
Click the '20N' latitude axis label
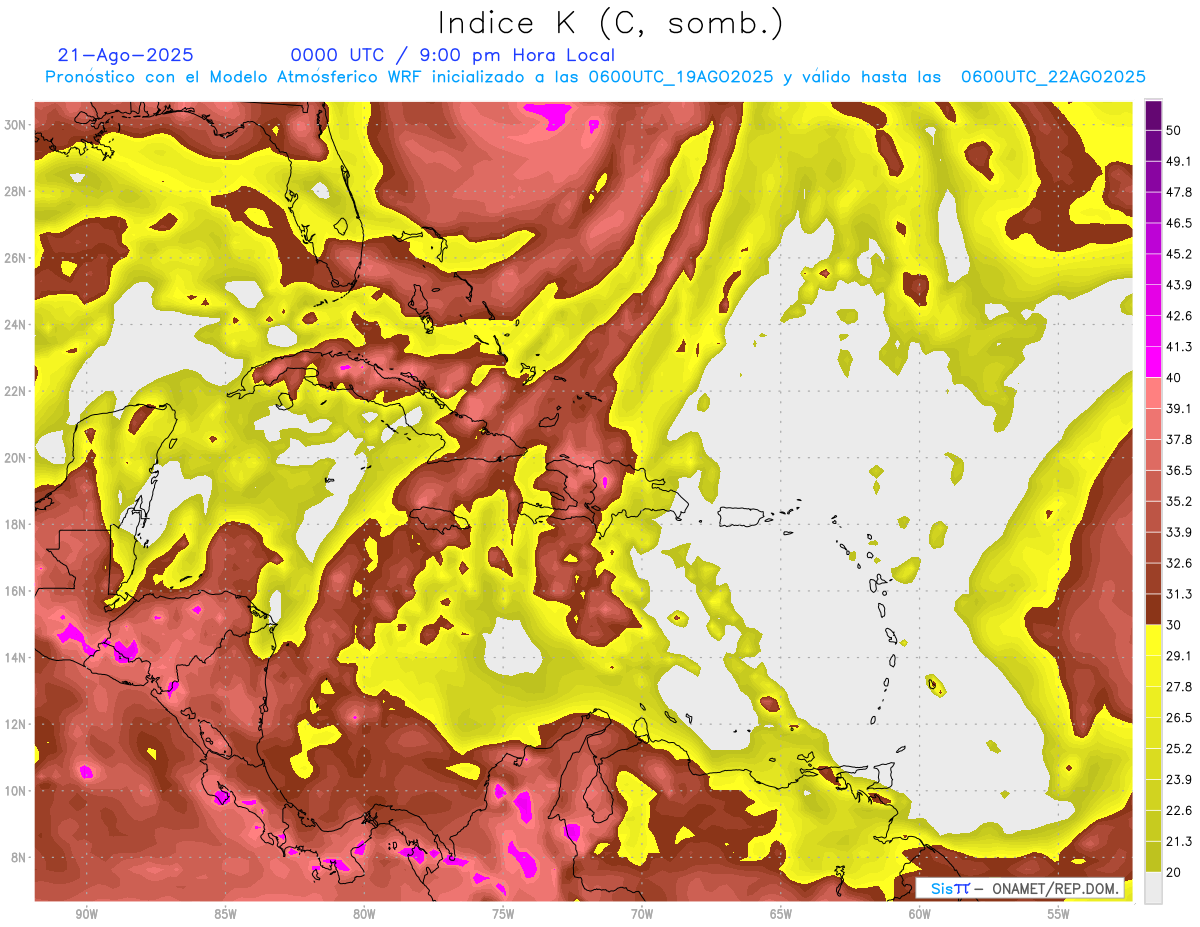pos(16,458)
